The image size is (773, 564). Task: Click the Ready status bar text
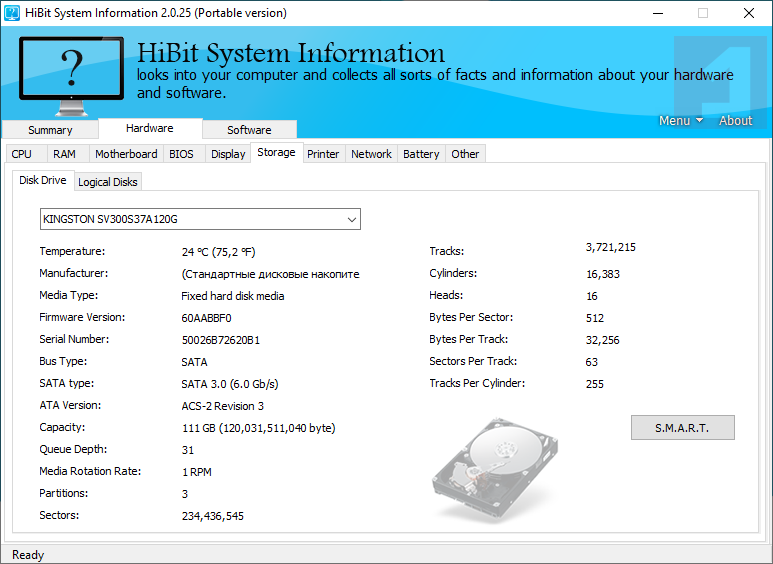pyautogui.click(x=28, y=555)
